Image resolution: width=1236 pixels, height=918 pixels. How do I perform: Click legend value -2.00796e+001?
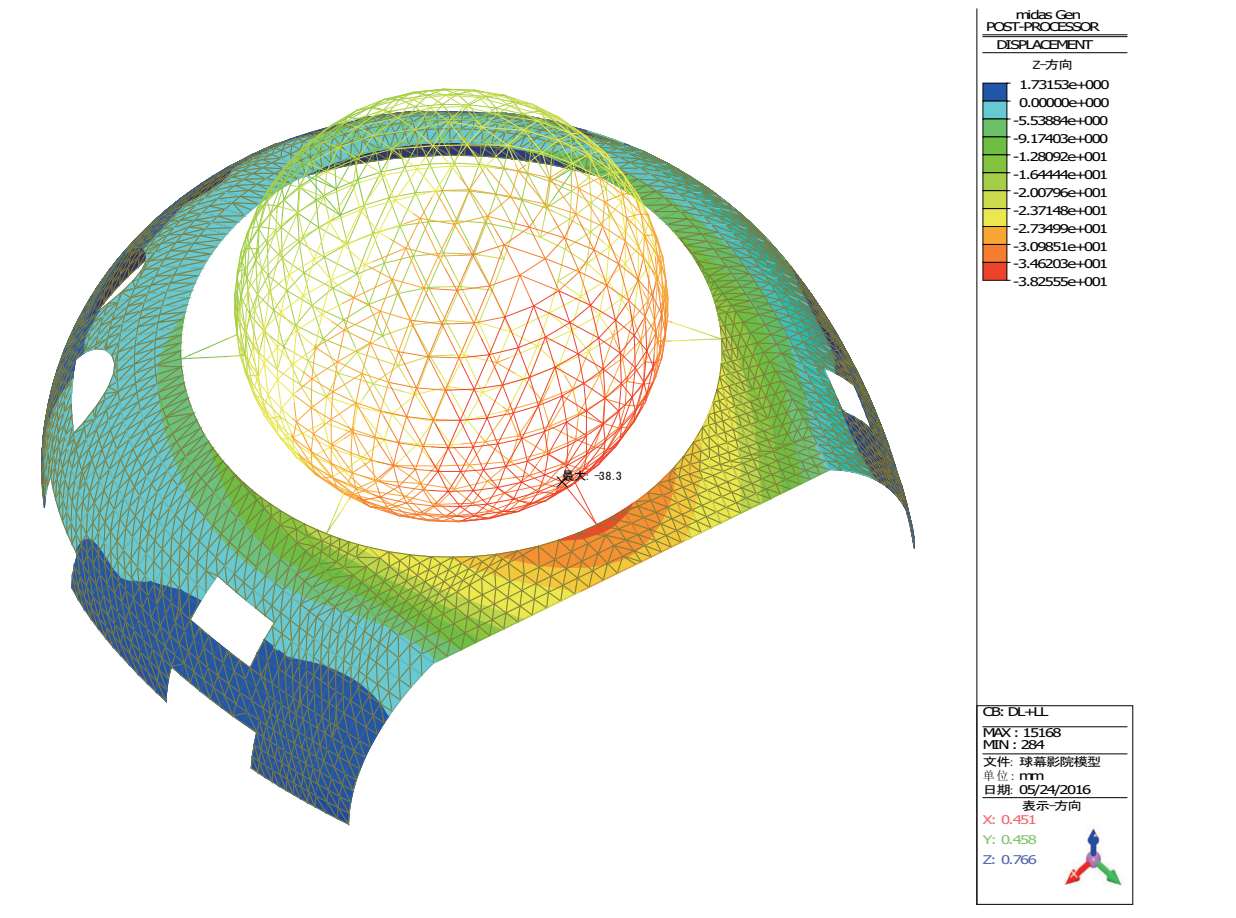(x=1060, y=193)
